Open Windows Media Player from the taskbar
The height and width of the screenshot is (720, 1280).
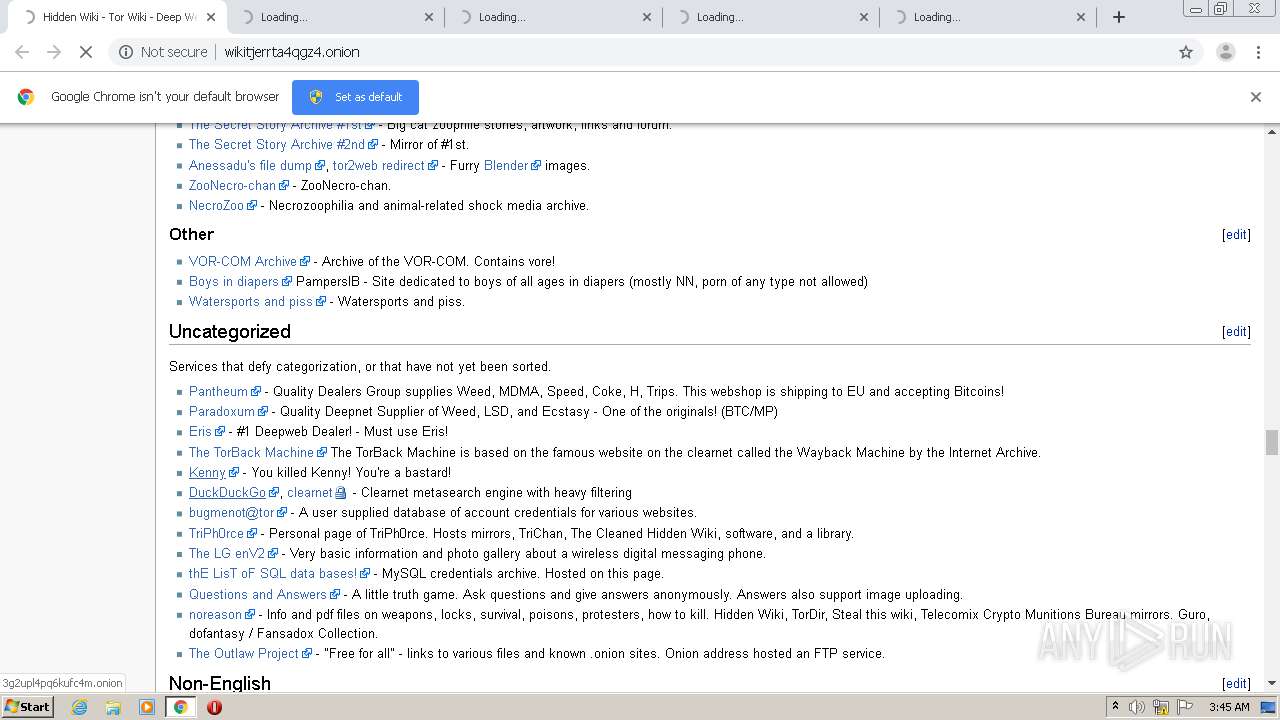tap(147, 707)
